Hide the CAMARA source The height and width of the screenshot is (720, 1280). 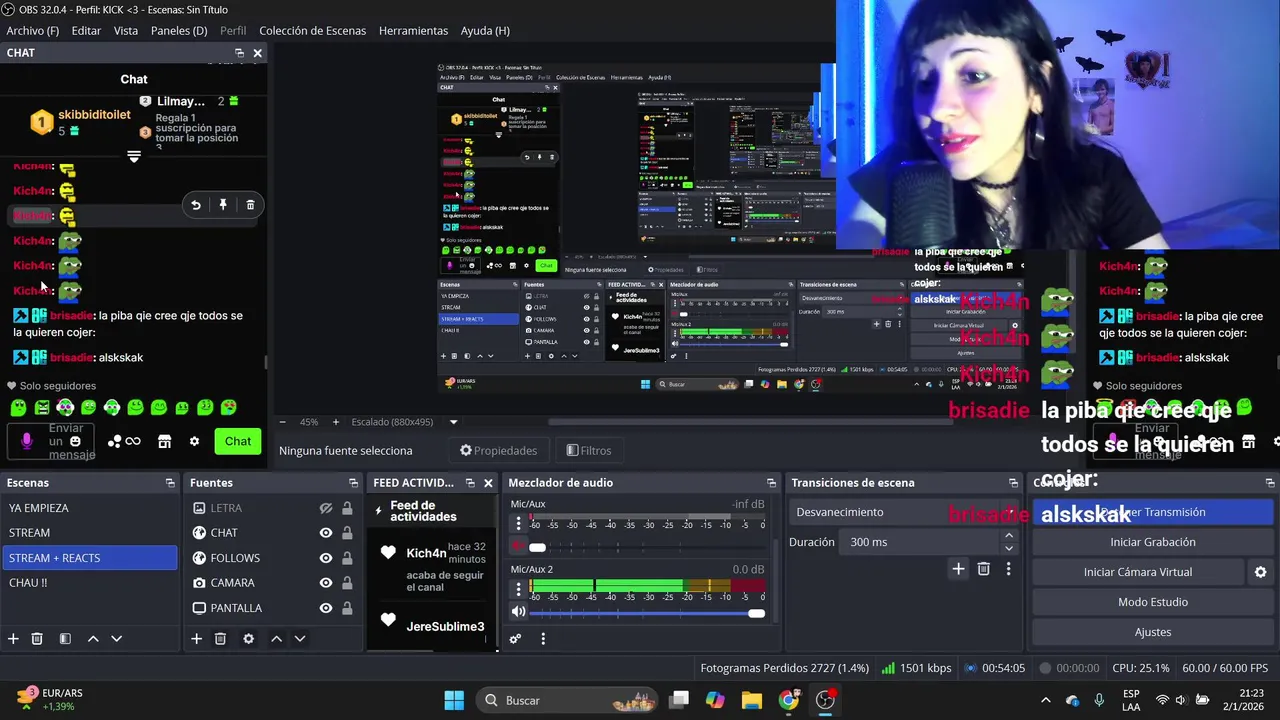(x=326, y=583)
